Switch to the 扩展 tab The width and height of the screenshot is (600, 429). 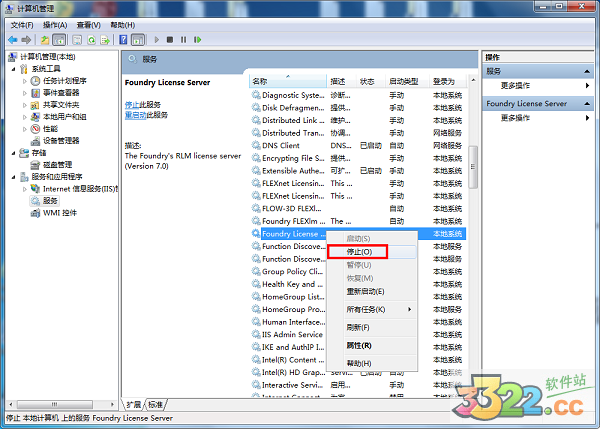click(134, 405)
